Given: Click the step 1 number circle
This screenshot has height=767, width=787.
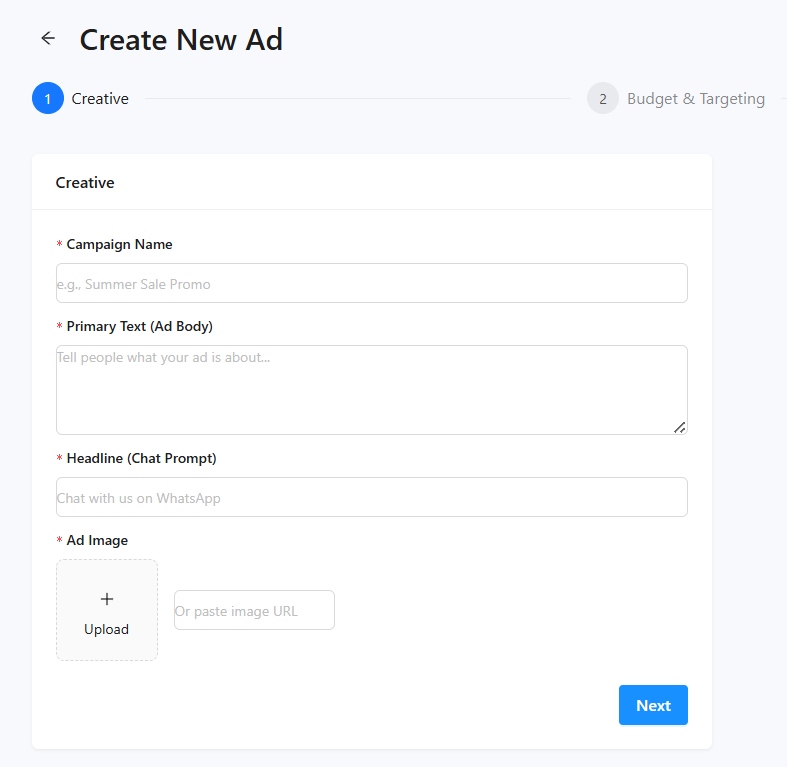Looking at the screenshot, I should point(48,99).
